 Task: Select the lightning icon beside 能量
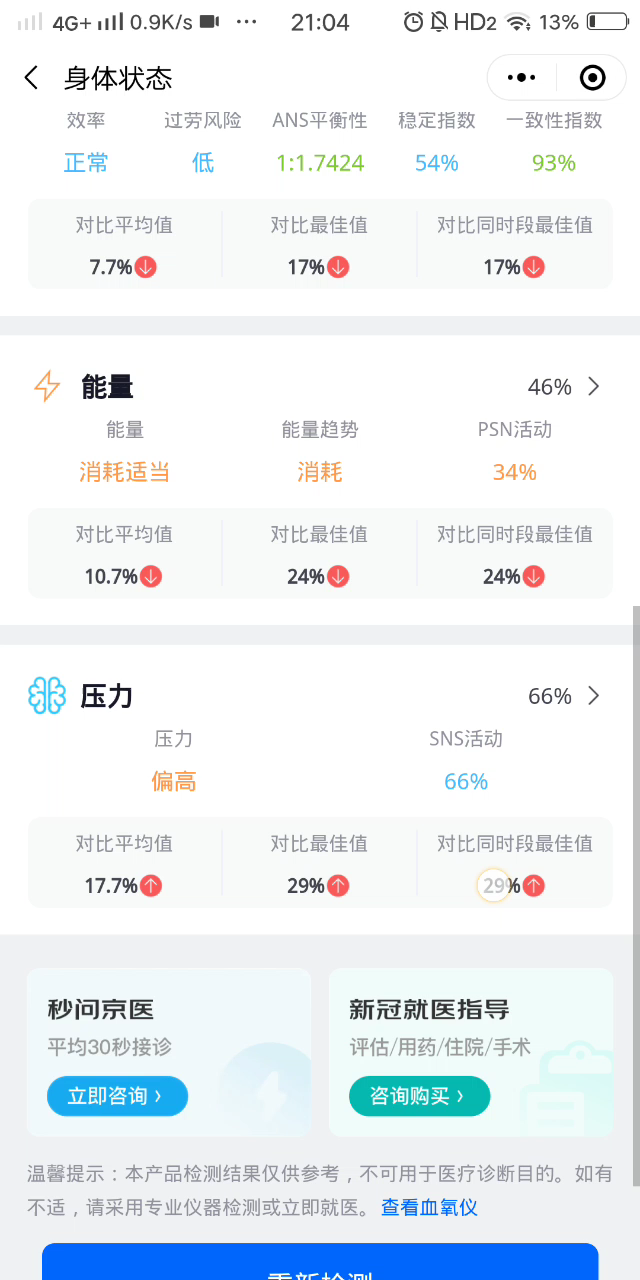point(45,386)
